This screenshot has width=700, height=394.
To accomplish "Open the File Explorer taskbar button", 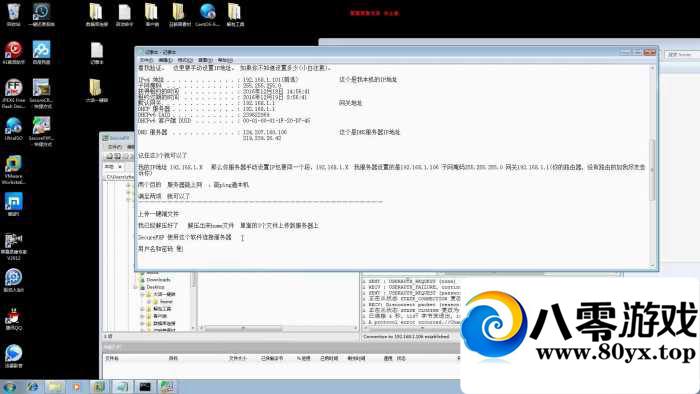I will coord(54,386).
